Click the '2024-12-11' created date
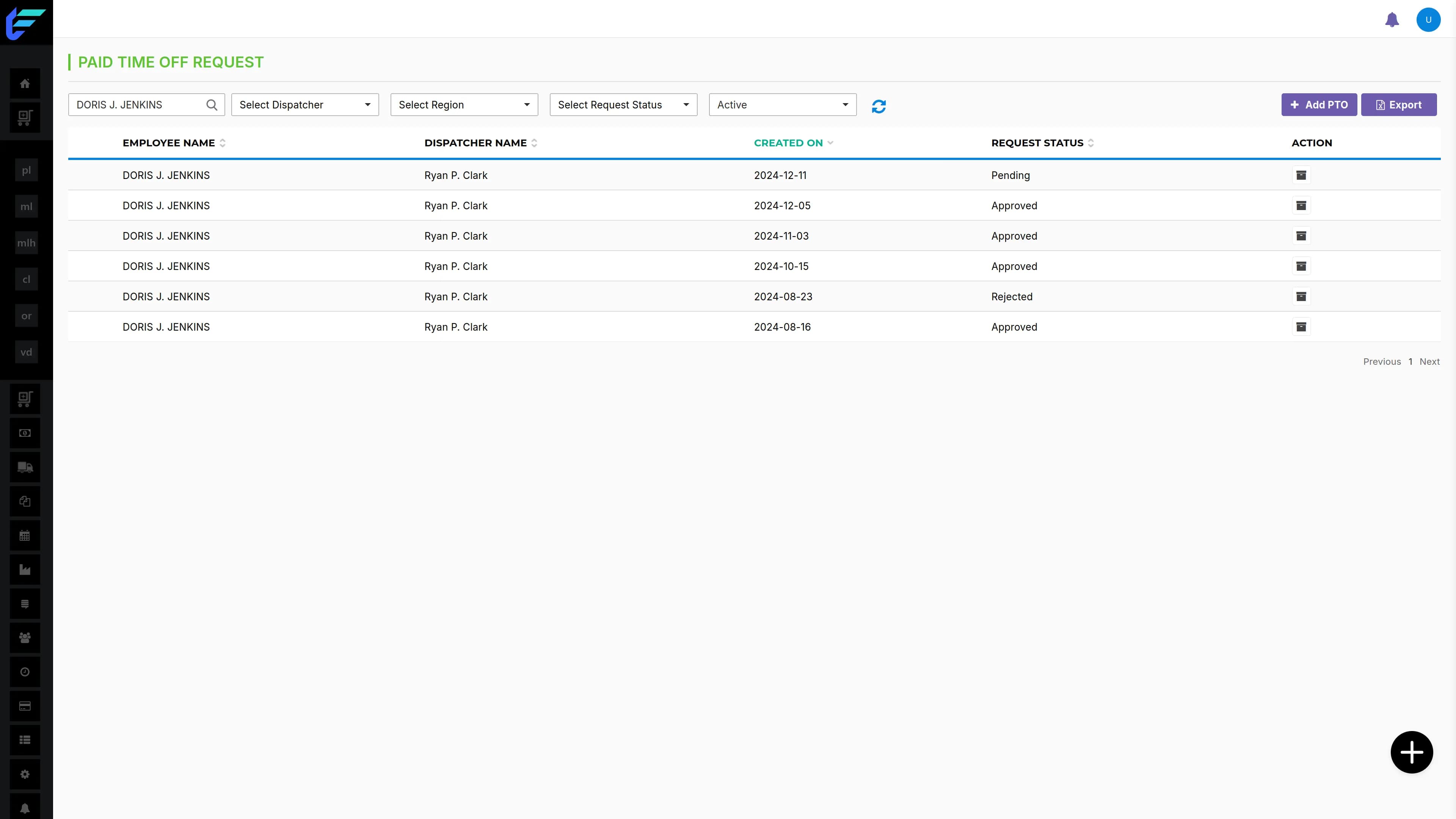 pos(780,175)
